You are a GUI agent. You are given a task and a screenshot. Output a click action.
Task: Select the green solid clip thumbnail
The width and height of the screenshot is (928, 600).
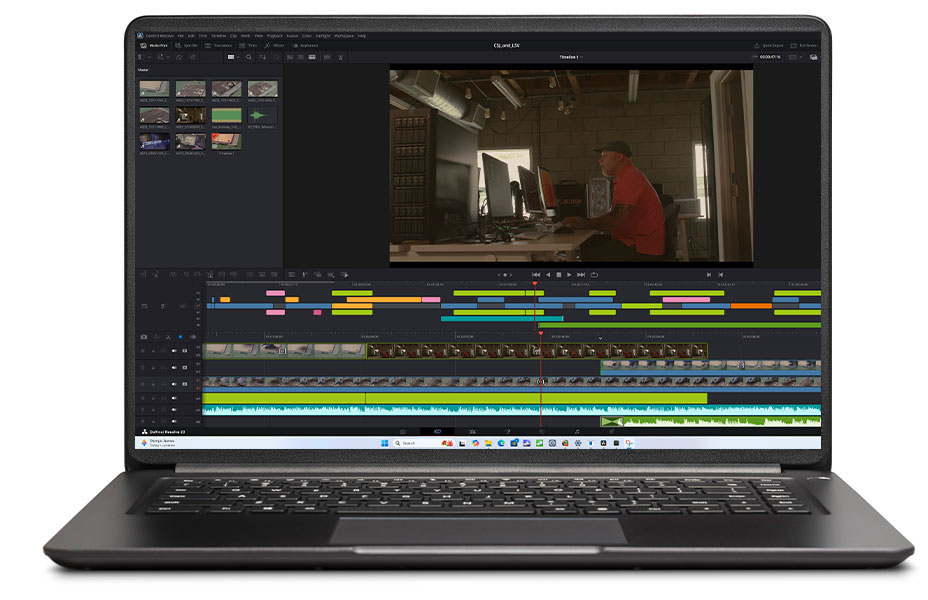pos(226,115)
